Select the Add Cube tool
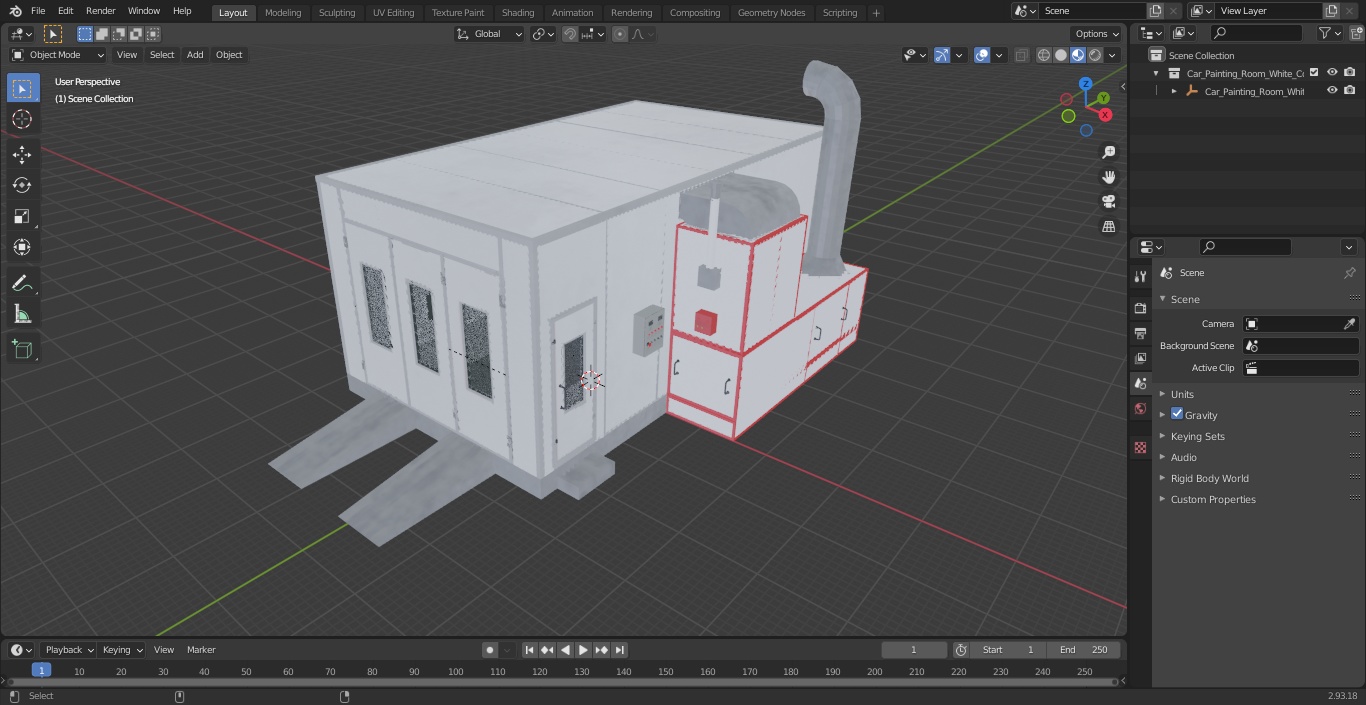 point(22,350)
